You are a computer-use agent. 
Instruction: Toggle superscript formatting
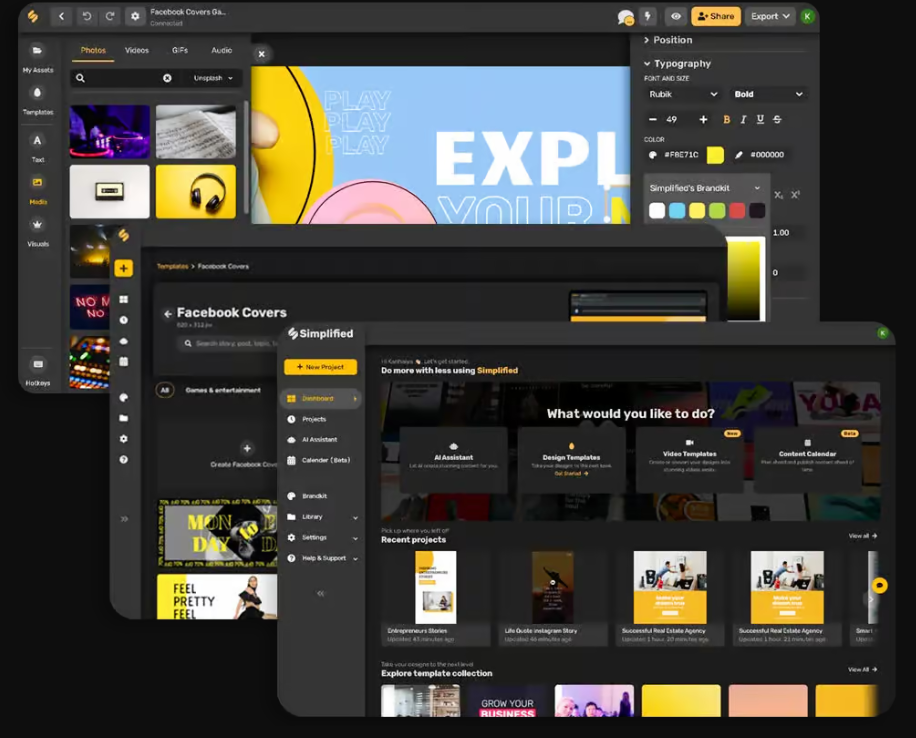(795, 195)
